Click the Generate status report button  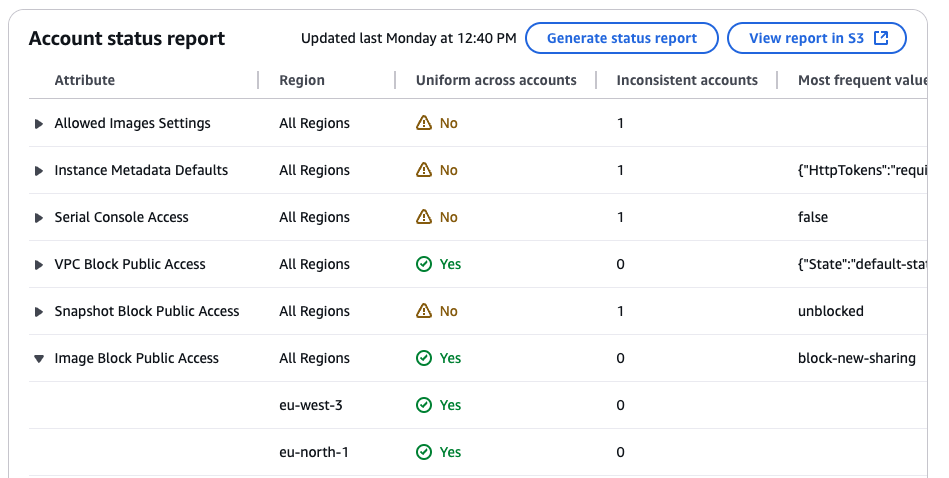point(621,38)
